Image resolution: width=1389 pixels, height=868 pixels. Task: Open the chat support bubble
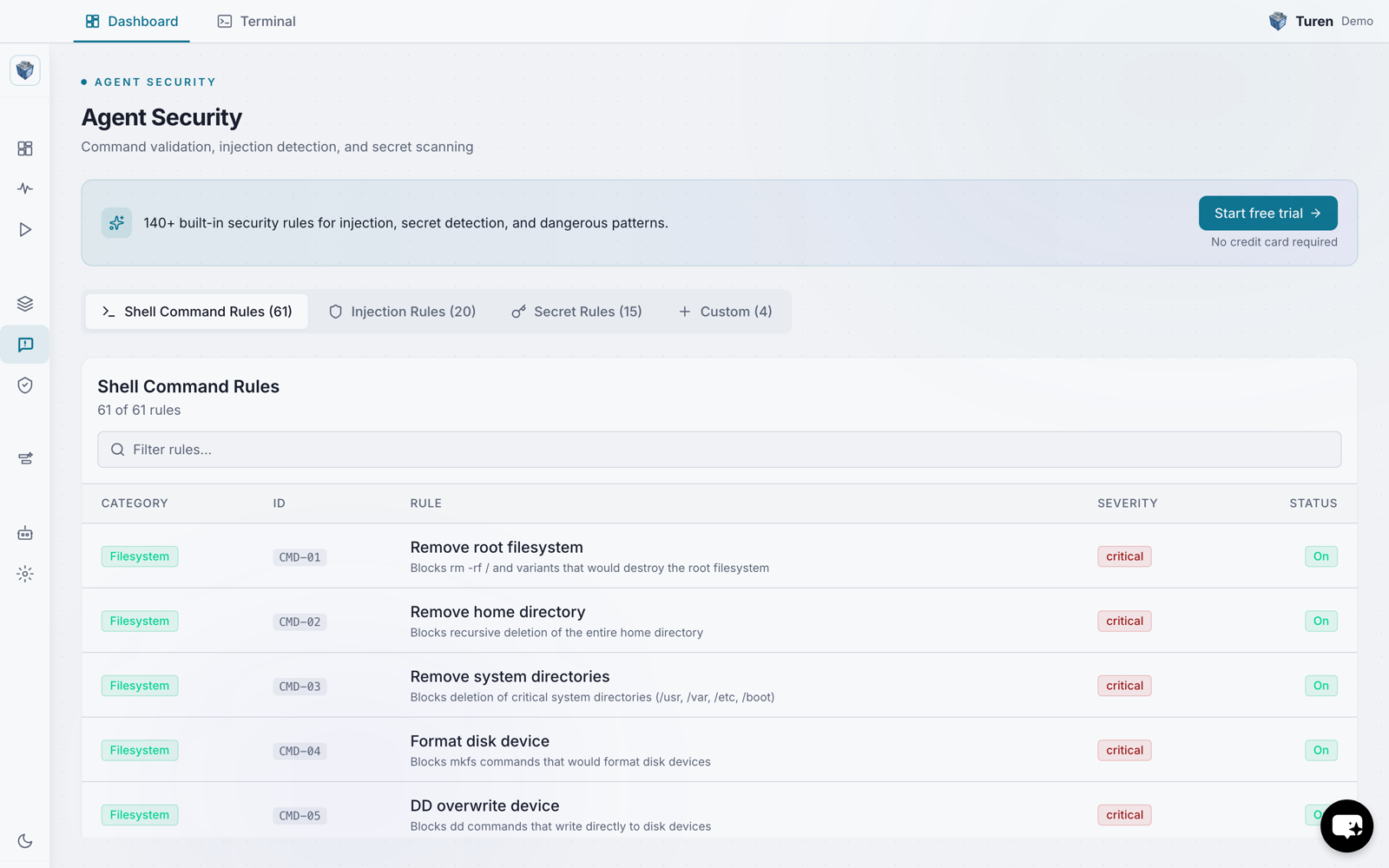[1346, 825]
